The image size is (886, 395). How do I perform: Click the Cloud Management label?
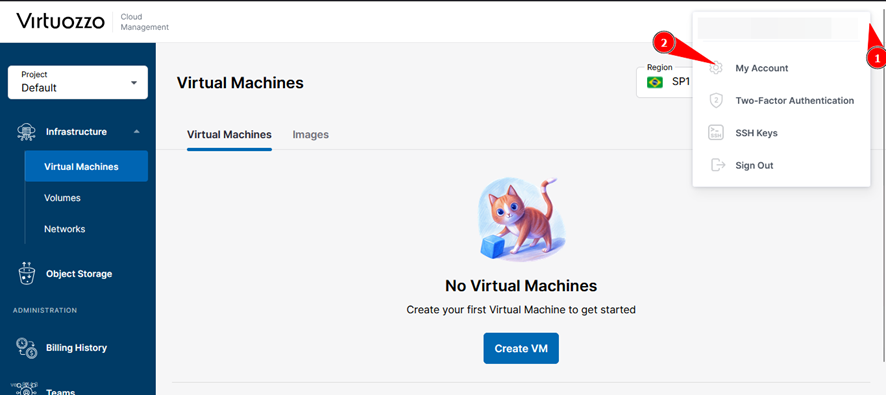tap(145, 21)
